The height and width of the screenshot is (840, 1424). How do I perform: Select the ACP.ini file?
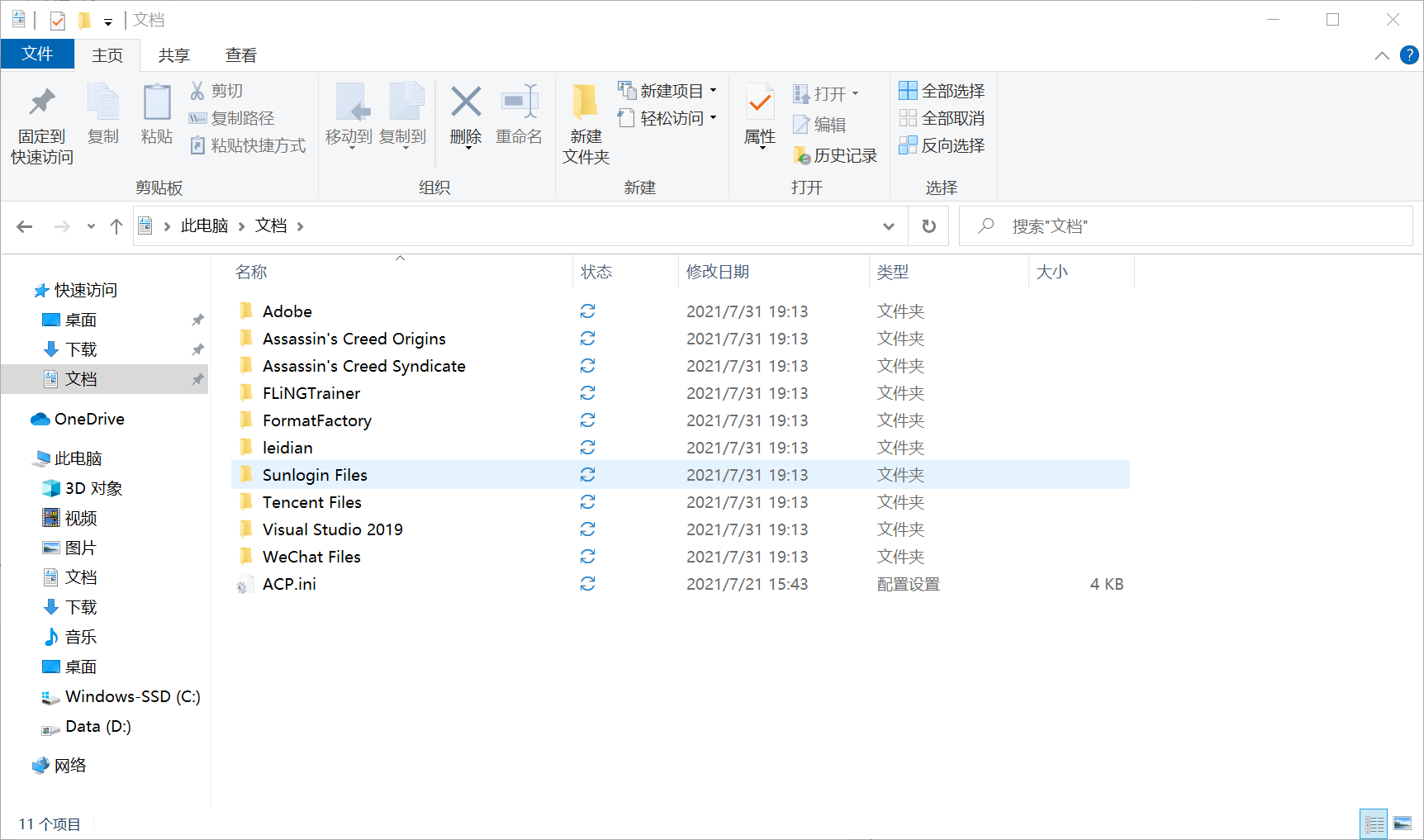coord(289,584)
